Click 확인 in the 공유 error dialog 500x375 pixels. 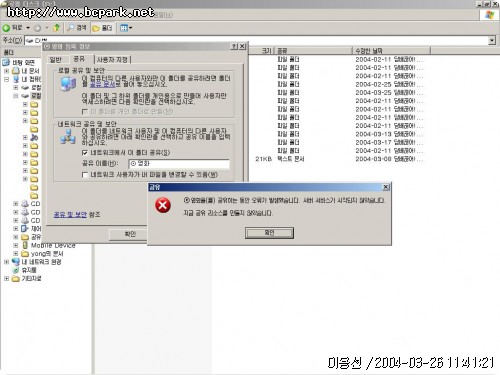[x=269, y=233]
